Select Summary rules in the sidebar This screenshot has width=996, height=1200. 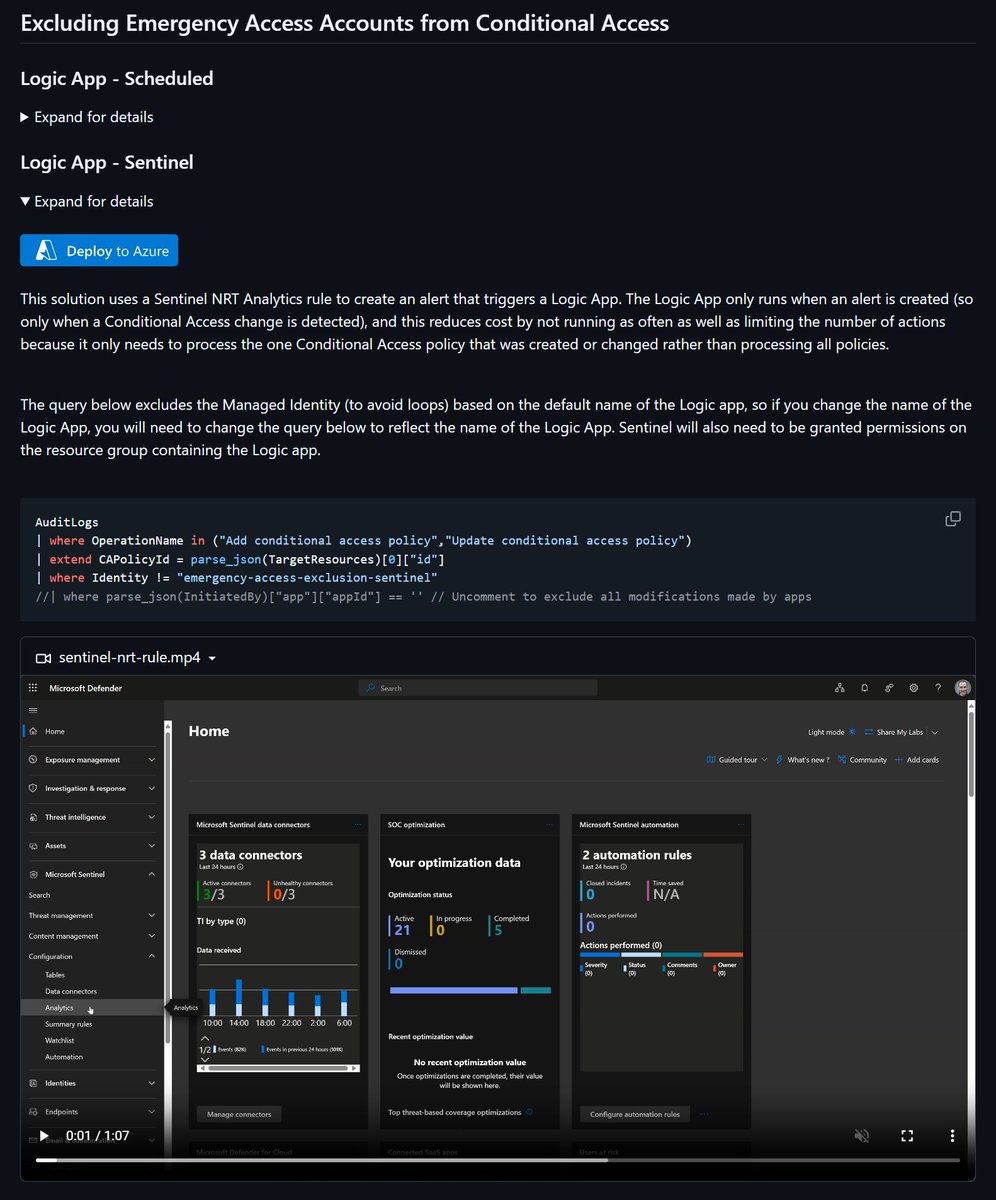click(x=69, y=1024)
